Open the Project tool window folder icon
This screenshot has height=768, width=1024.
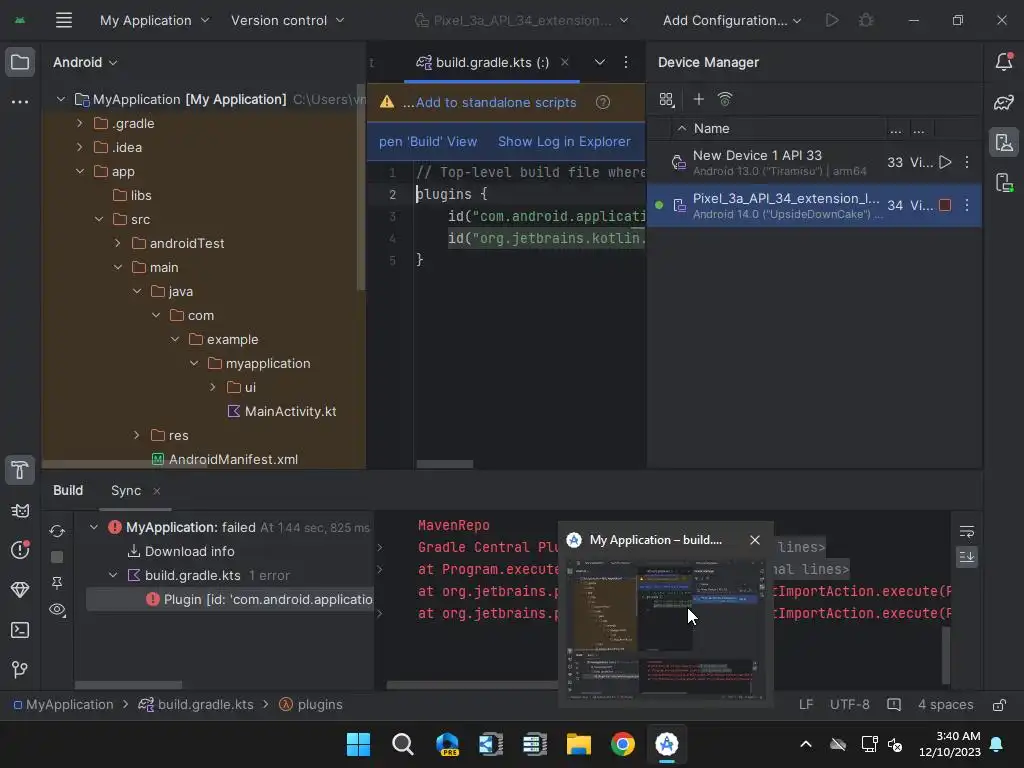20,63
